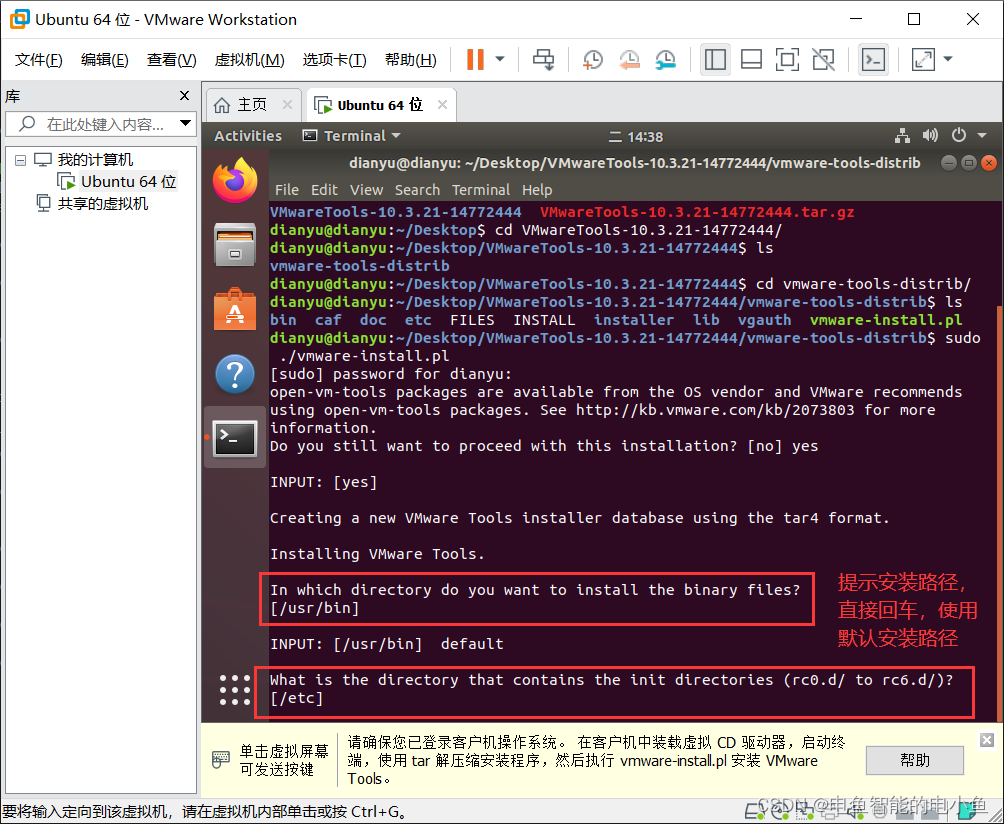Screen dimensions: 1004x824
Task: Minimize the terminal window
Action: tap(949, 163)
